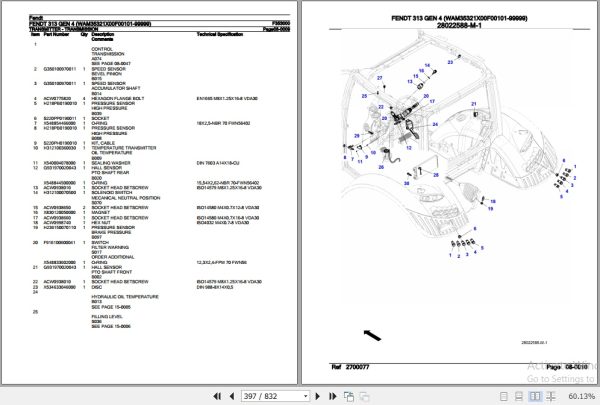Click the previous view icon

(x=349, y=396)
